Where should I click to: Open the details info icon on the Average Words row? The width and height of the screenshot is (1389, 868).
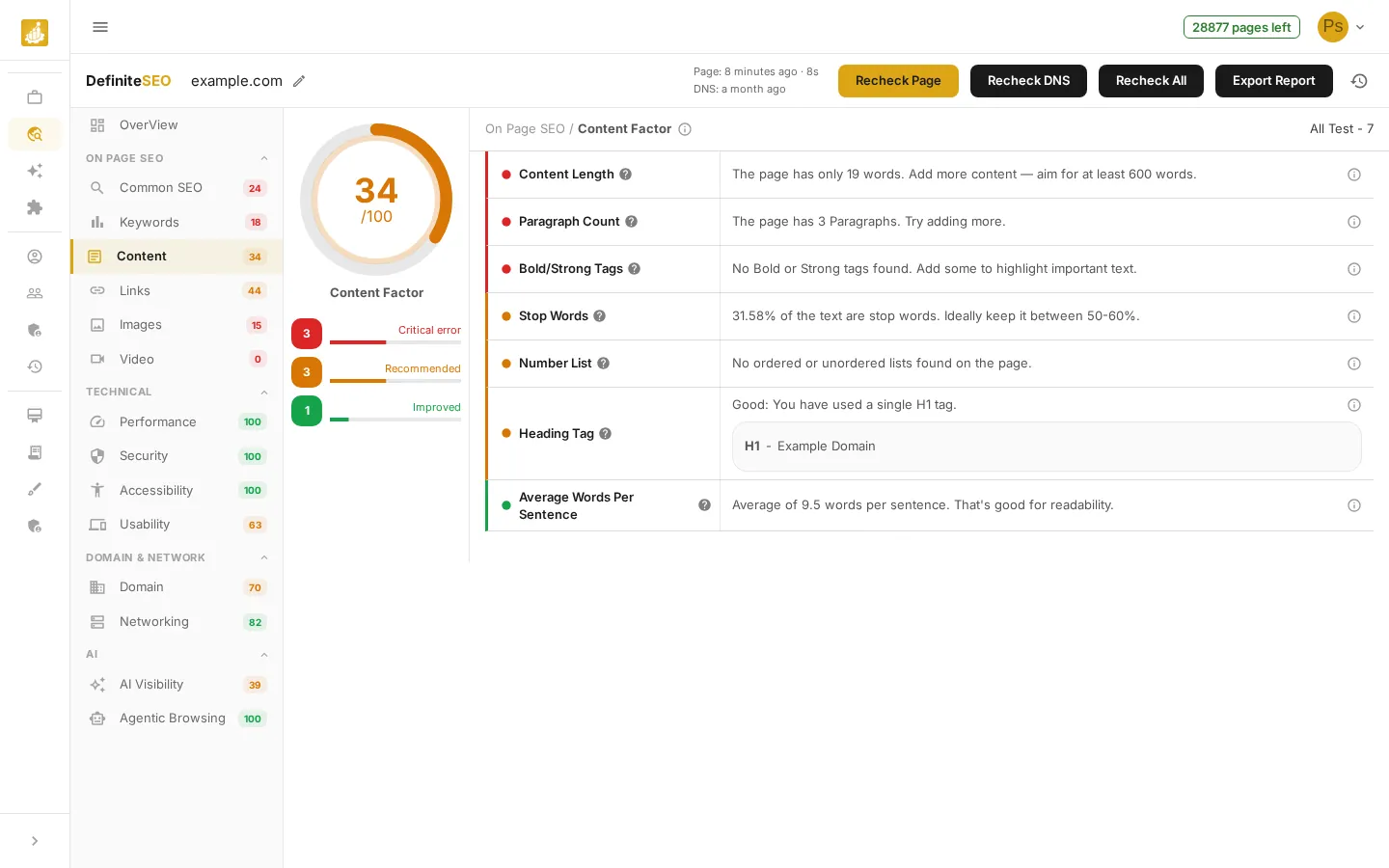tap(1354, 505)
